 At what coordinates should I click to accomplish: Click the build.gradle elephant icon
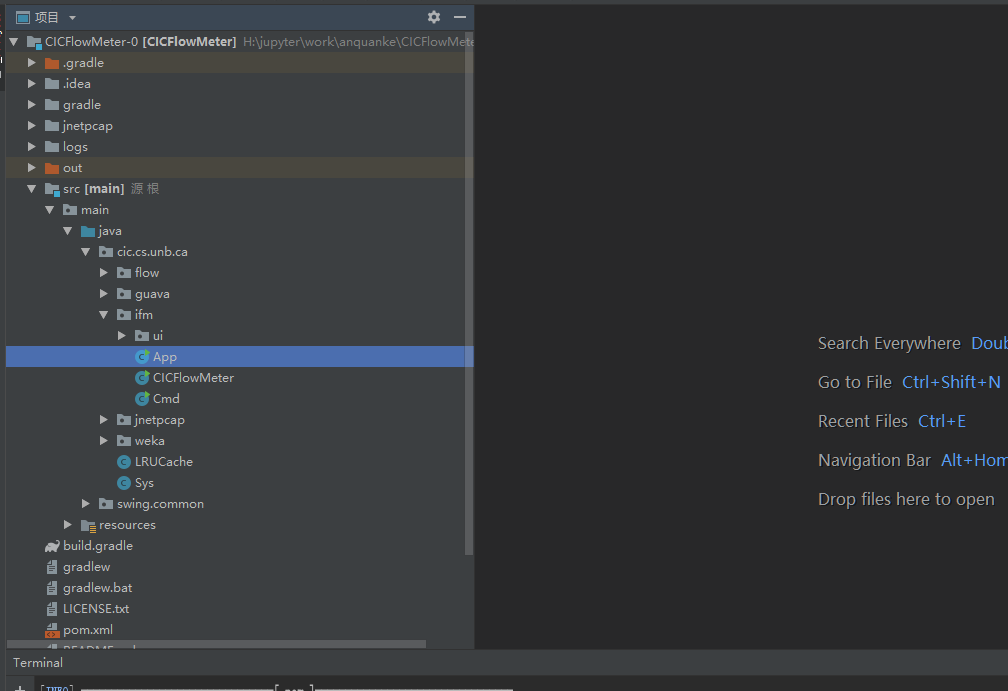tap(52, 546)
